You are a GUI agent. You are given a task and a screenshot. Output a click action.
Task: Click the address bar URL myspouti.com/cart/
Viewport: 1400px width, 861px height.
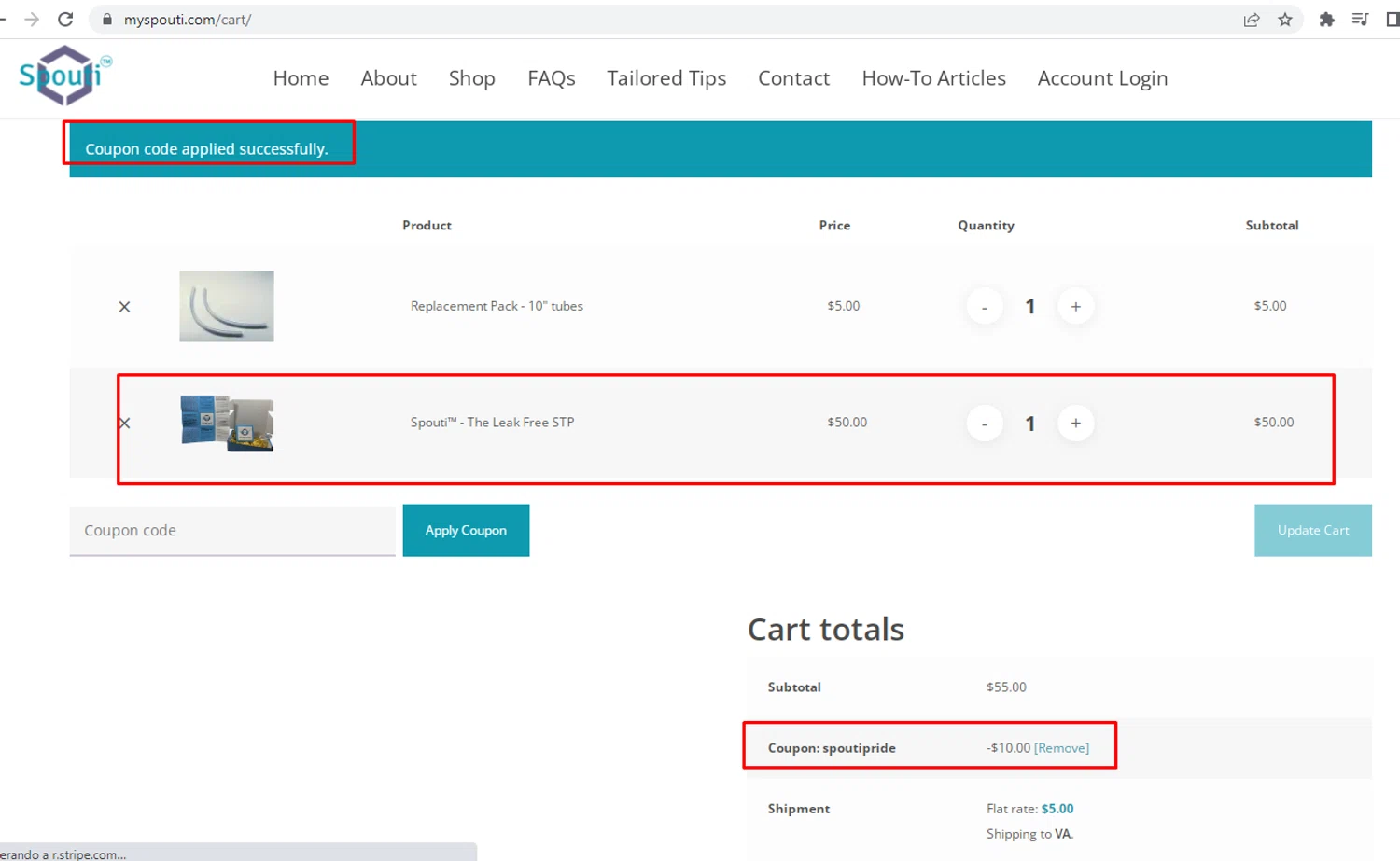188,20
